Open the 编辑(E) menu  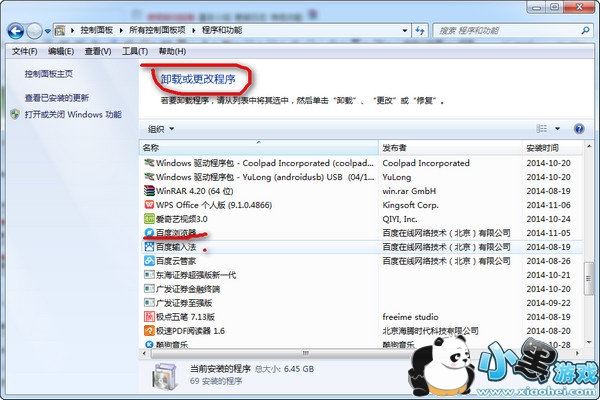[x=61, y=51]
